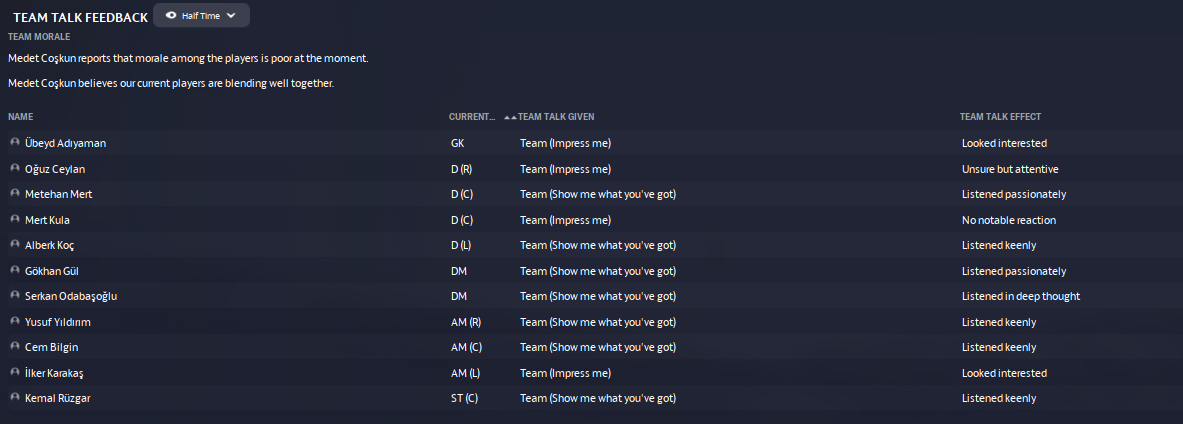The image size is (1183, 424).
Task: Open Serkan Odabaşoğlu player profile
Action: point(71,296)
